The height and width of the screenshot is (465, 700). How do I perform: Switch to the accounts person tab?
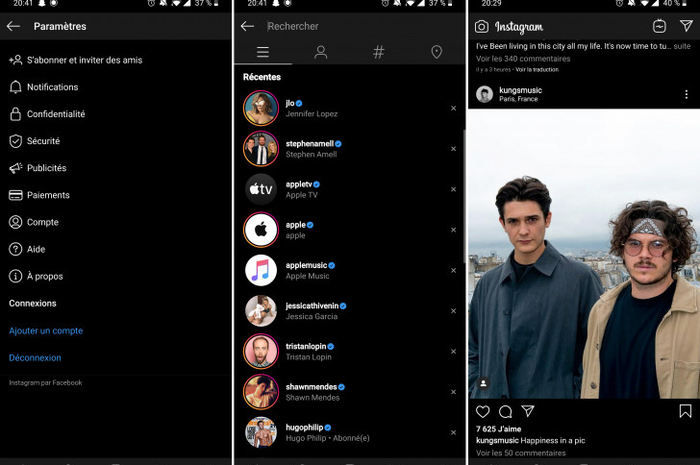321,52
